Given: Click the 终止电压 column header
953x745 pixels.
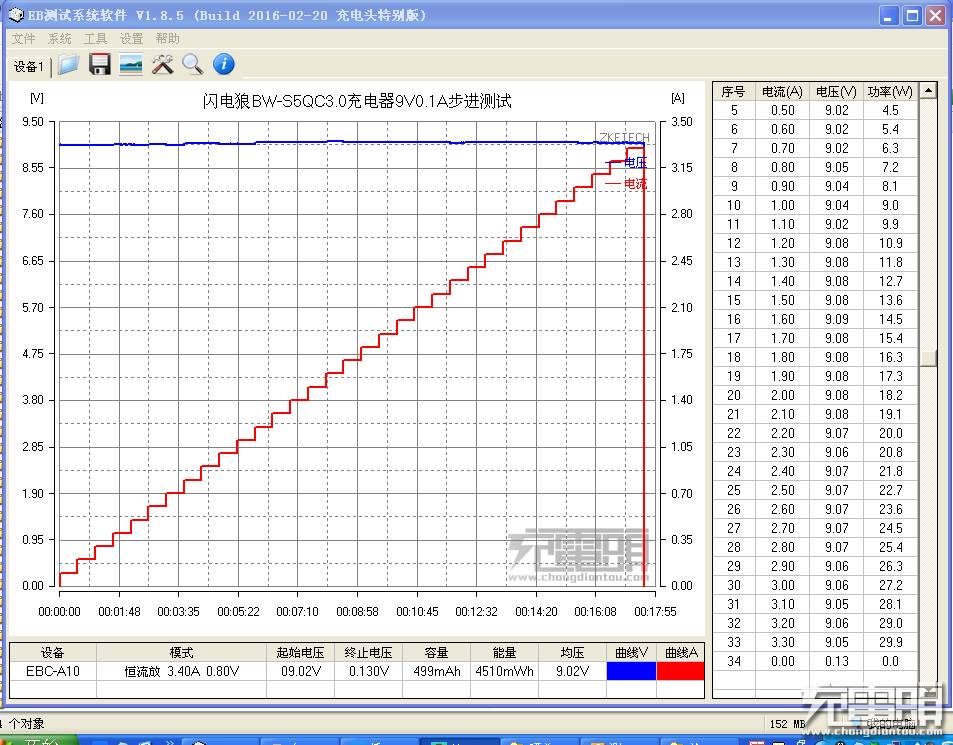Looking at the screenshot, I should point(368,653).
